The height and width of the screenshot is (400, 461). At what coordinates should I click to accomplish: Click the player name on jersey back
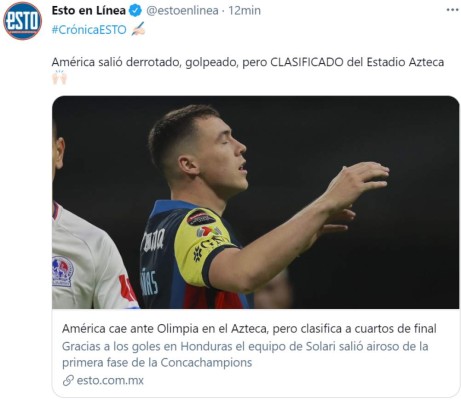click(x=149, y=283)
